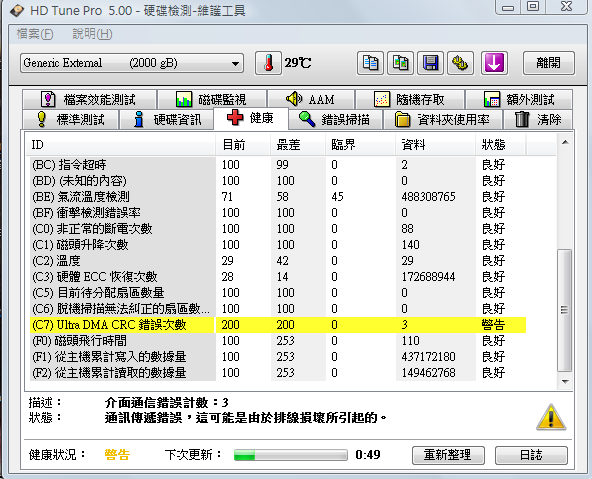Click the data value 437172180
This screenshot has width=592, height=479.
coord(429,357)
